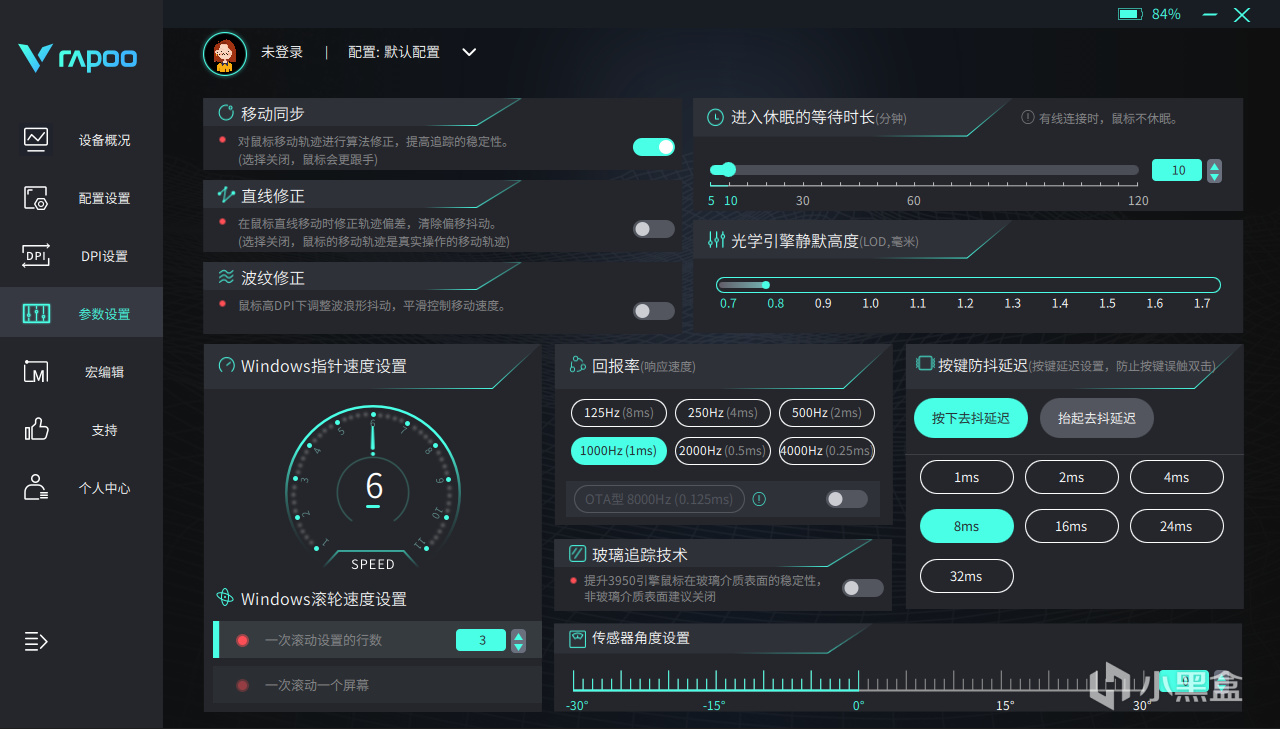This screenshot has width=1280, height=729.
Task: Open 设备概况 via its chart icon
Action: coord(36,139)
